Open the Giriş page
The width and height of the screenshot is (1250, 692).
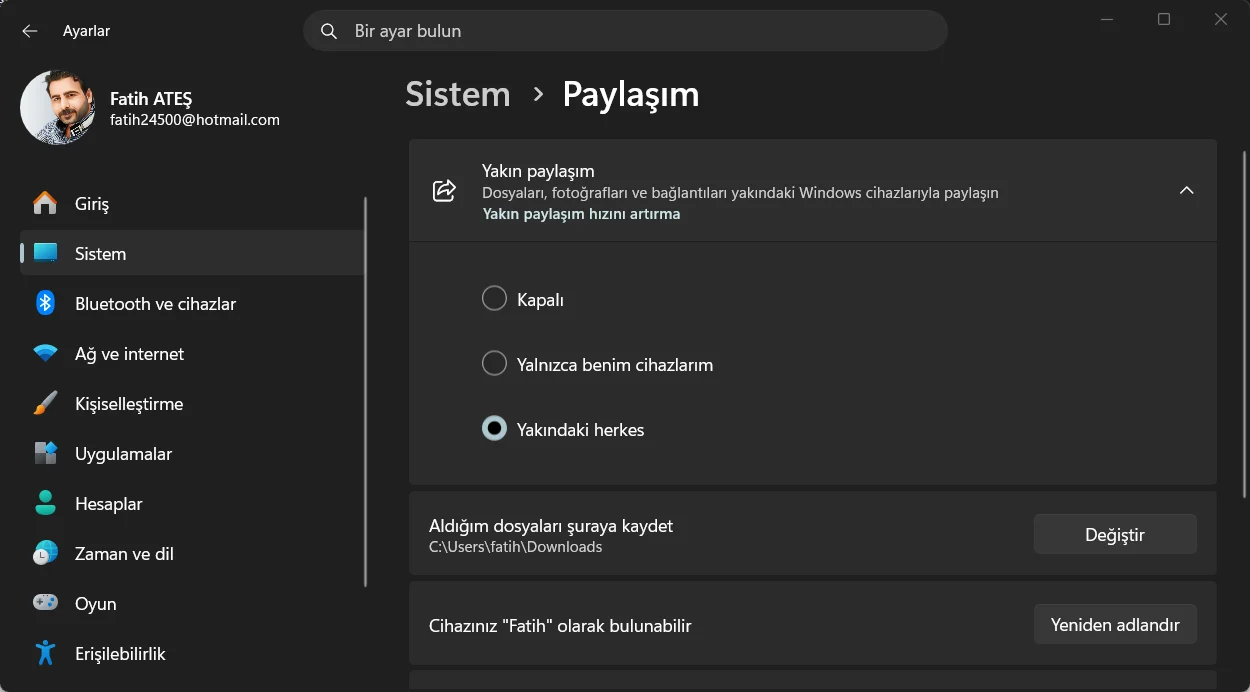[192, 203]
